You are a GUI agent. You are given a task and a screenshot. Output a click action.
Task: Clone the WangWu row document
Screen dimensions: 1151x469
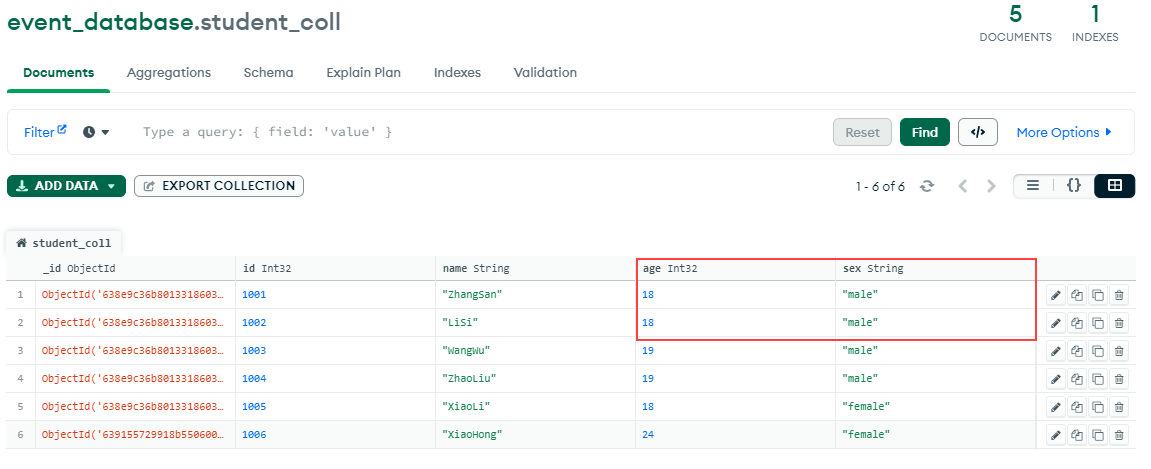click(1098, 351)
